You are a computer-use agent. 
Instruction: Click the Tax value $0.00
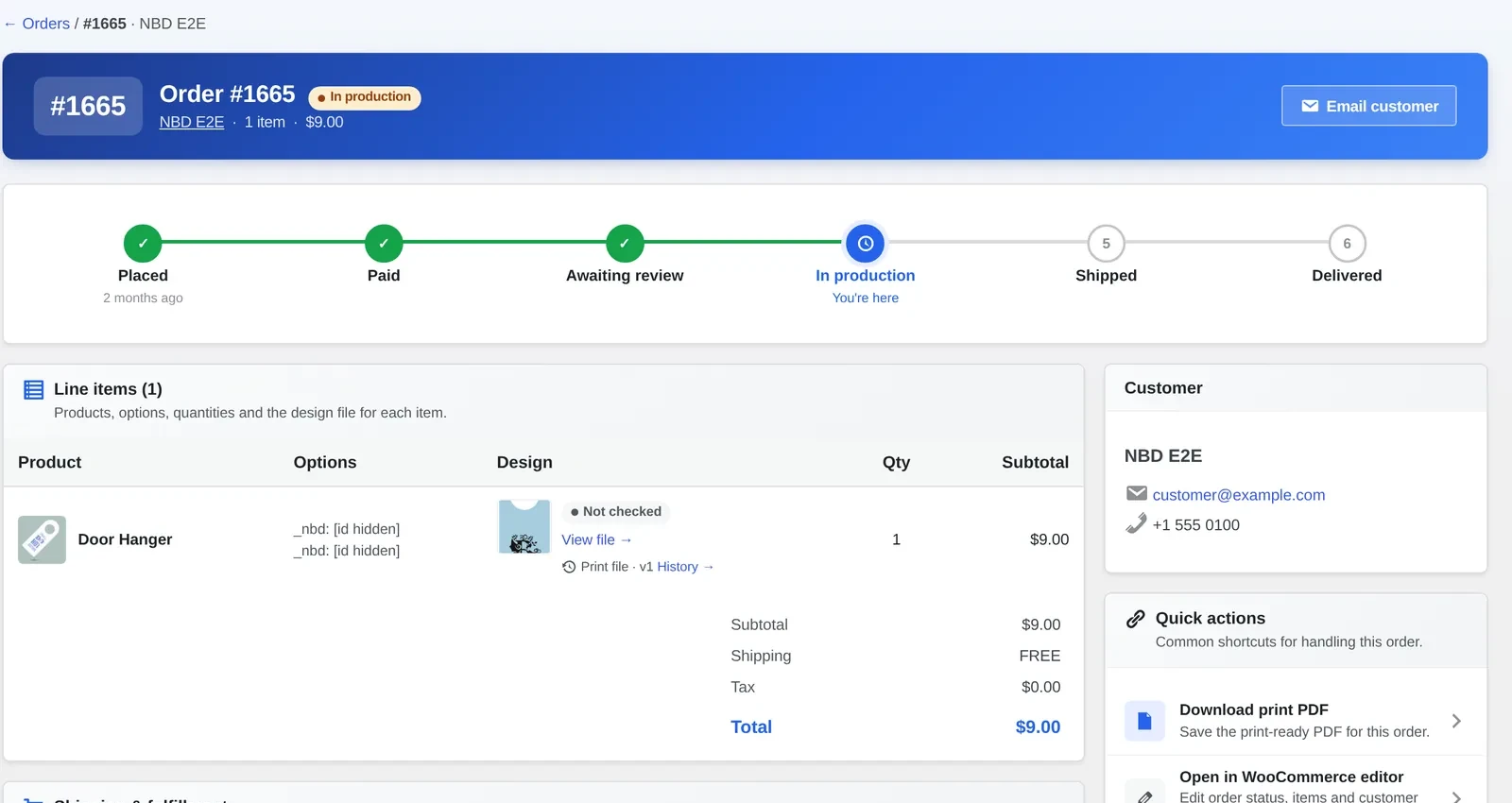tap(1040, 687)
